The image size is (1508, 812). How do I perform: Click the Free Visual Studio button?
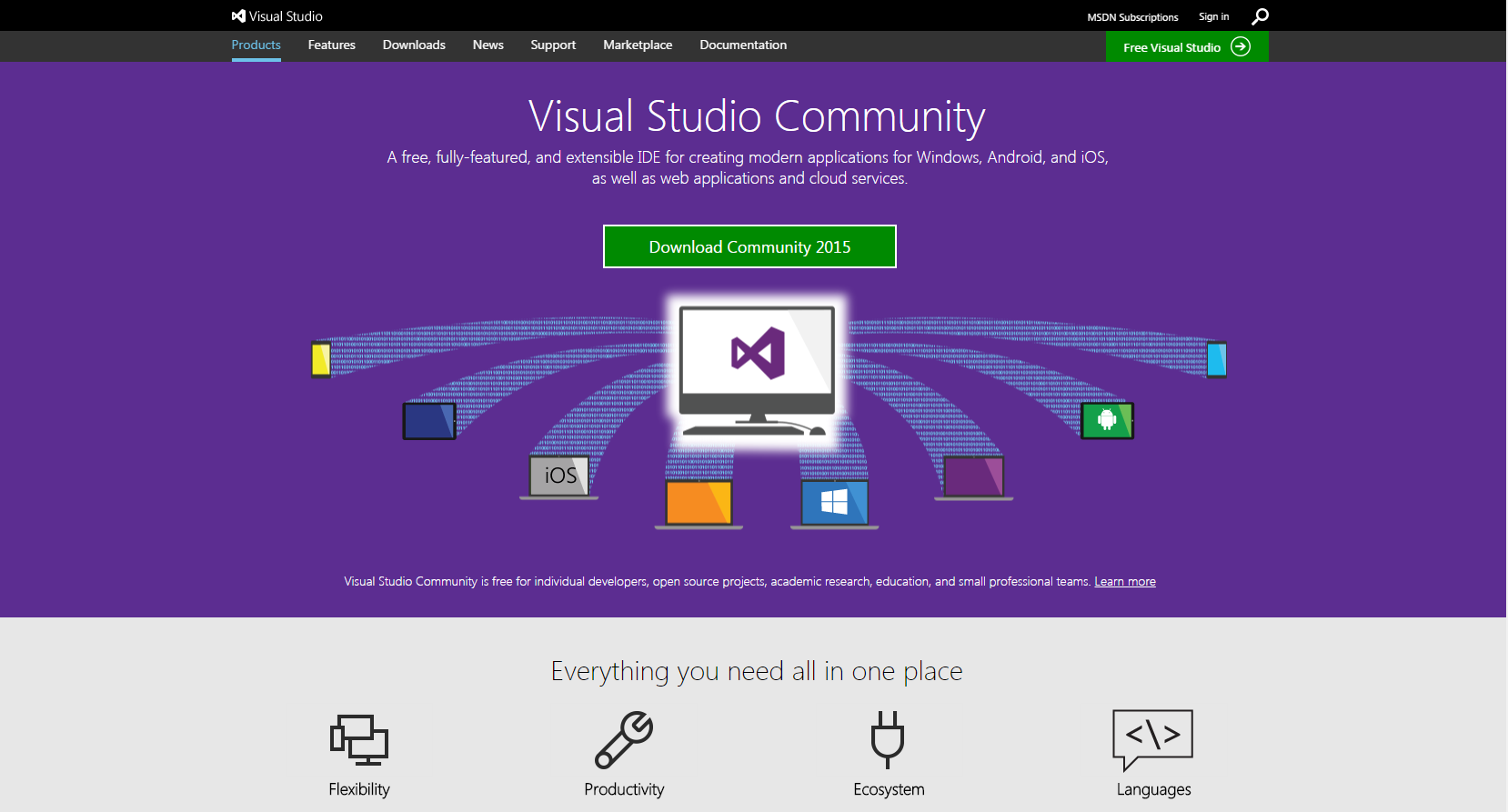(1187, 46)
